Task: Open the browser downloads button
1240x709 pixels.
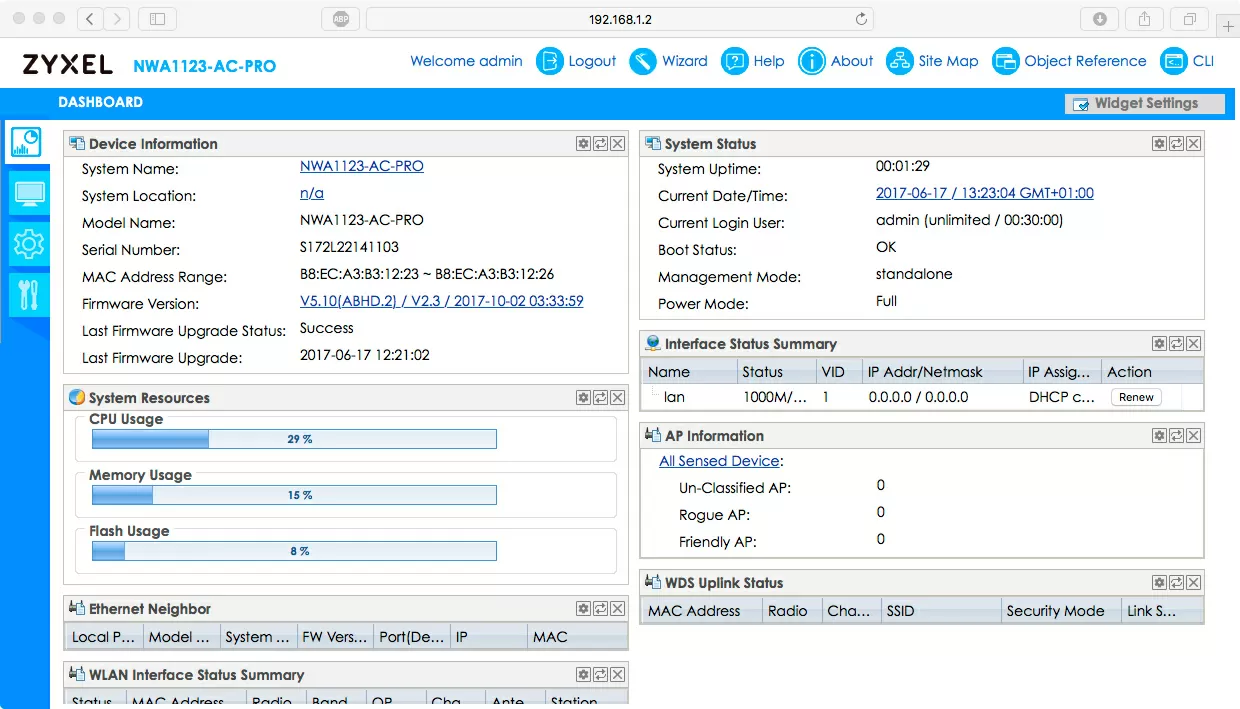Action: pyautogui.click(x=1100, y=19)
